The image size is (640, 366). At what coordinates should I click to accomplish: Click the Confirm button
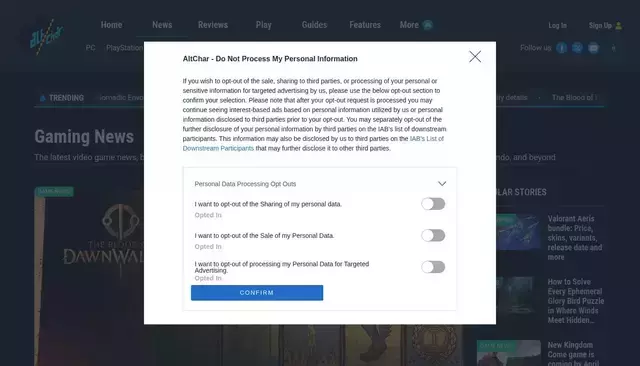point(257,293)
